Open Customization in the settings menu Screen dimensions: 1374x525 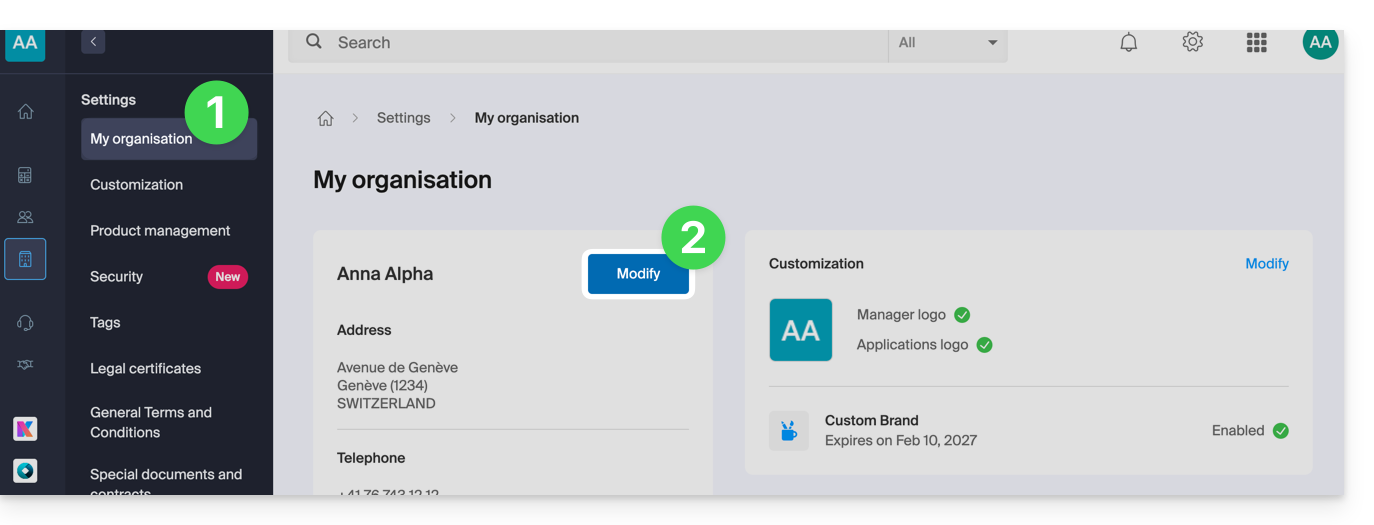[136, 185]
